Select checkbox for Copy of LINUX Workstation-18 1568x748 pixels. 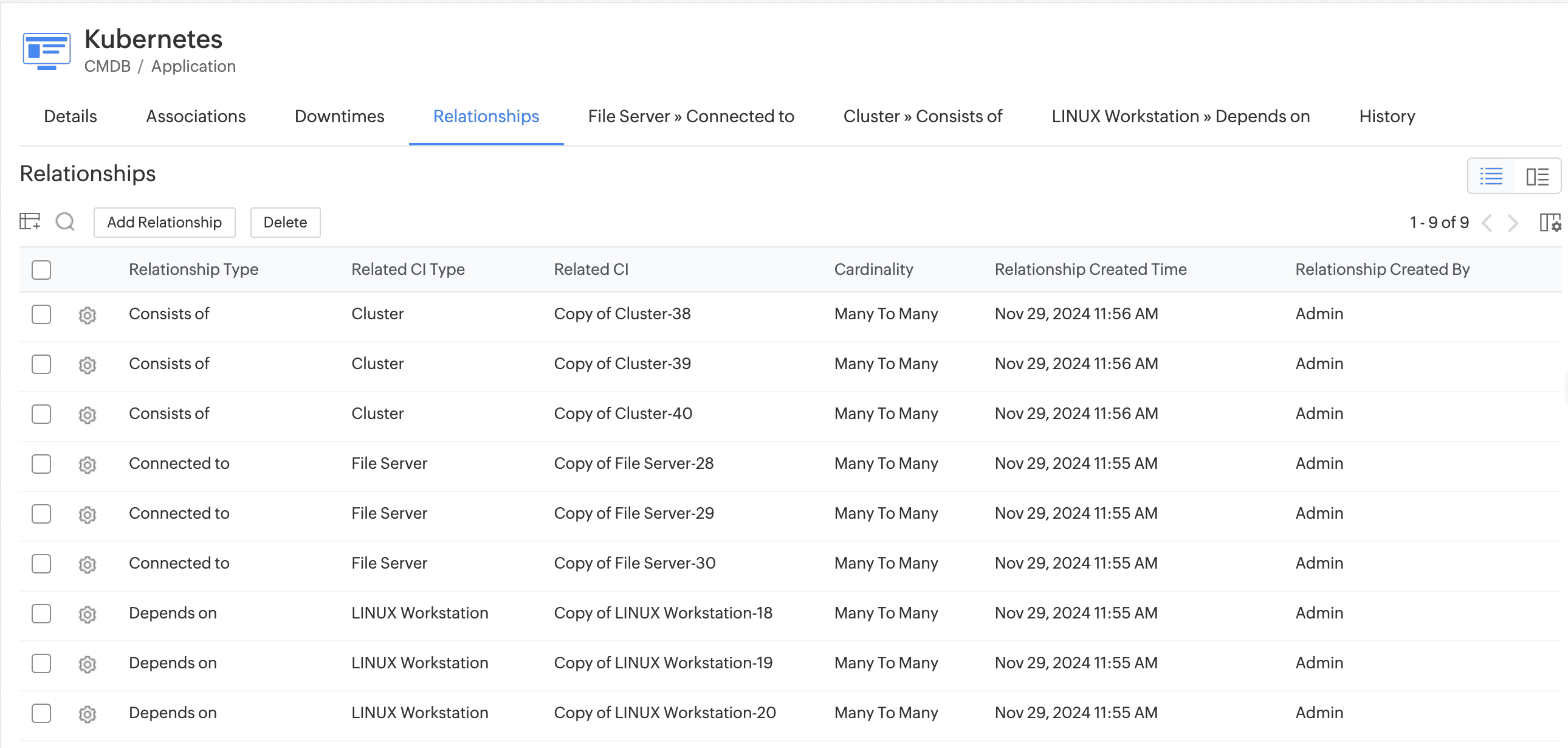[41, 614]
